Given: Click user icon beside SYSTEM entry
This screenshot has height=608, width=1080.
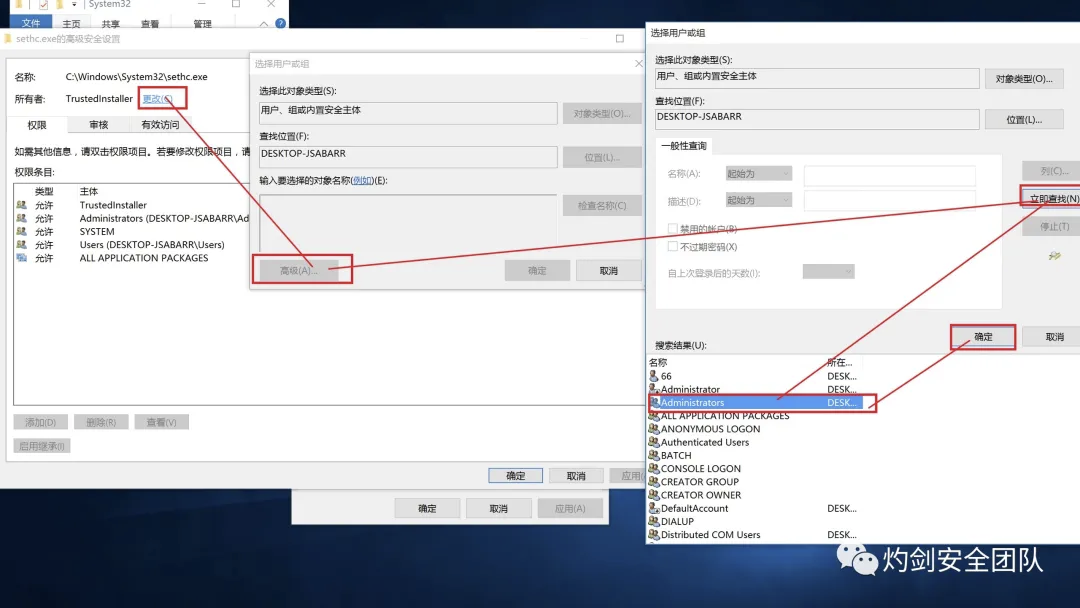Looking at the screenshot, I should 22,231.
